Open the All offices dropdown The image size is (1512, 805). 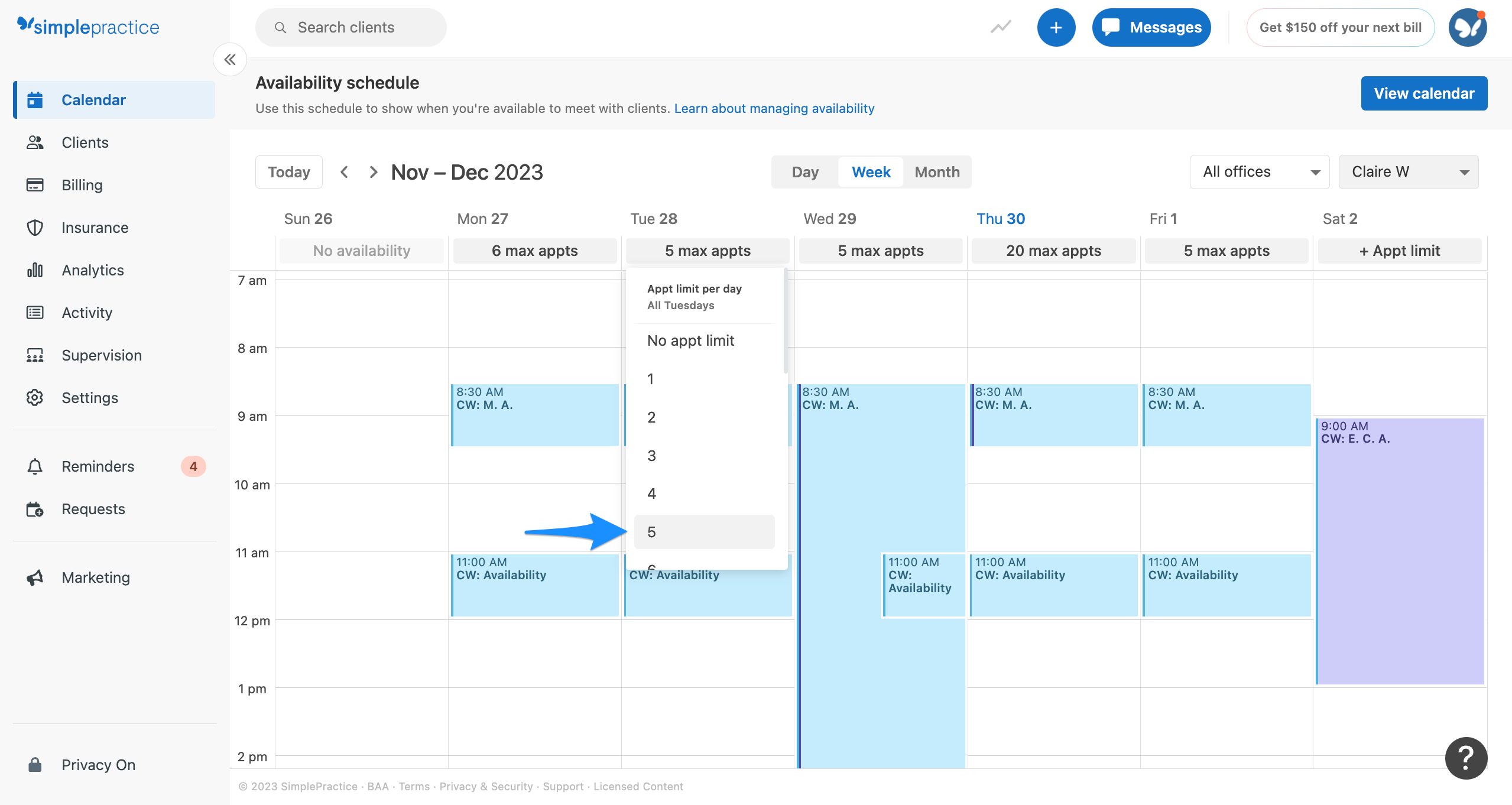(1259, 171)
